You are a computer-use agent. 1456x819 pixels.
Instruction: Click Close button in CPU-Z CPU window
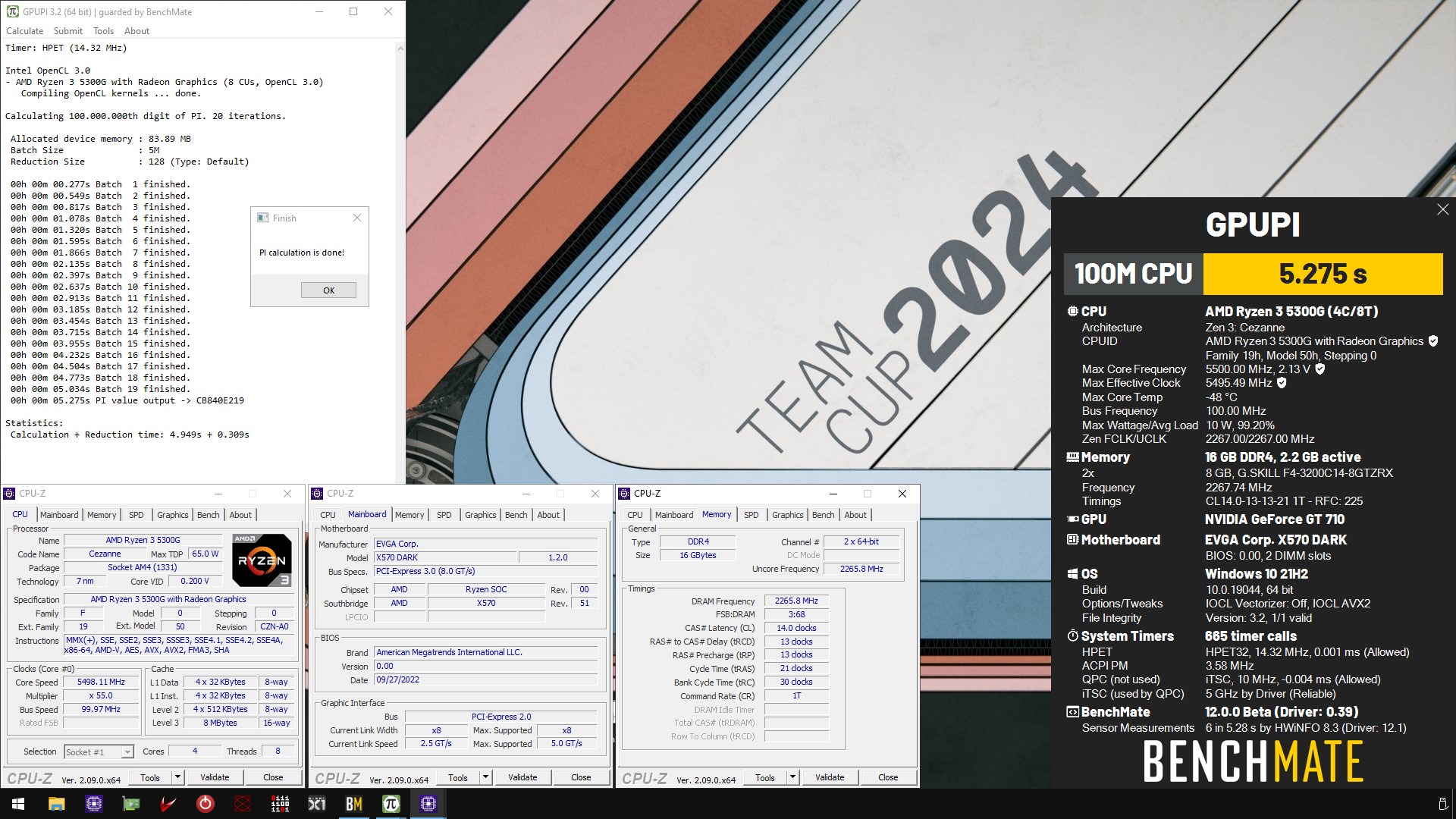(273, 777)
